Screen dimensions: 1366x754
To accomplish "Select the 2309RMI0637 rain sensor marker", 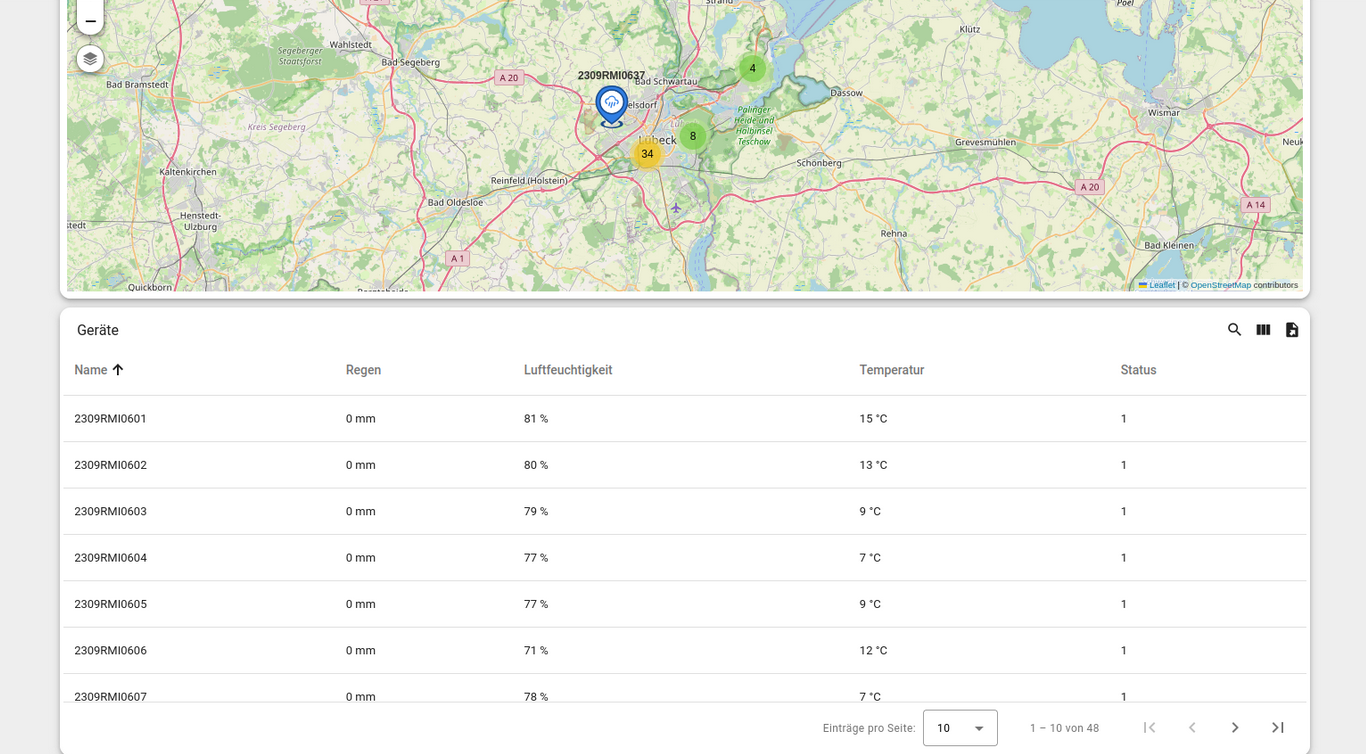I will click(612, 106).
